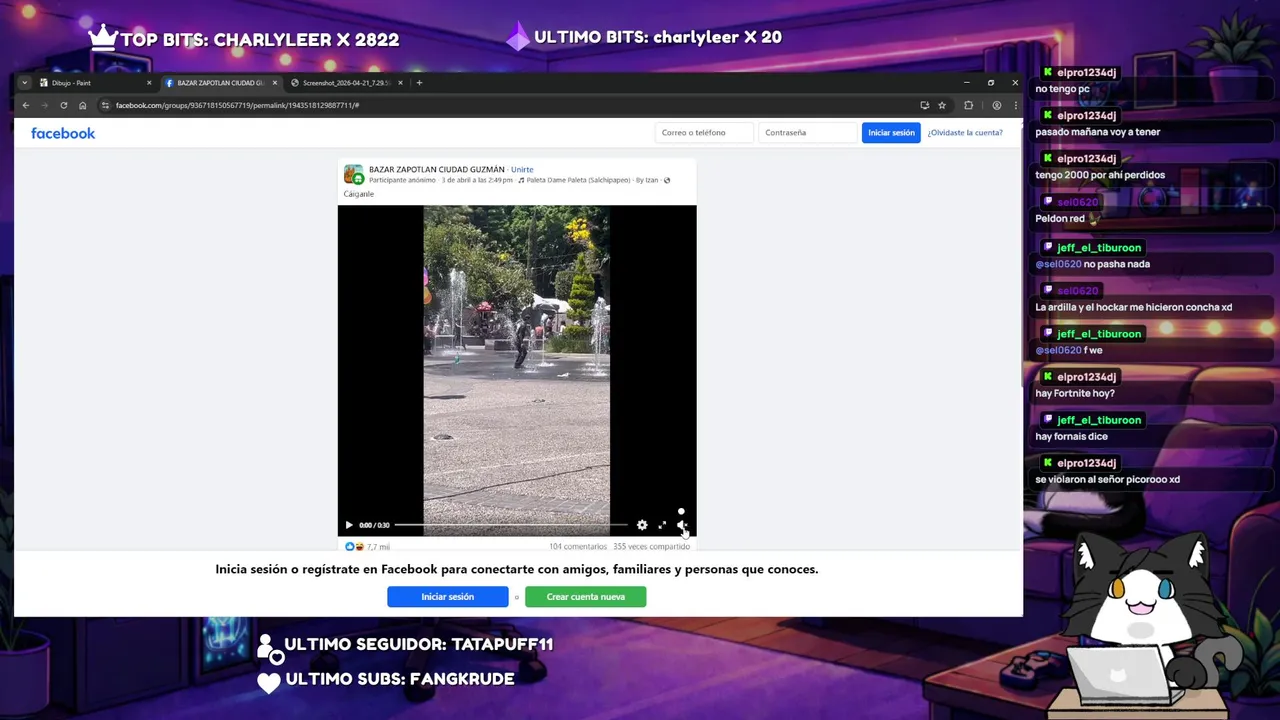Bookmark this page with star
This screenshot has height=720, width=1280.
point(942,105)
